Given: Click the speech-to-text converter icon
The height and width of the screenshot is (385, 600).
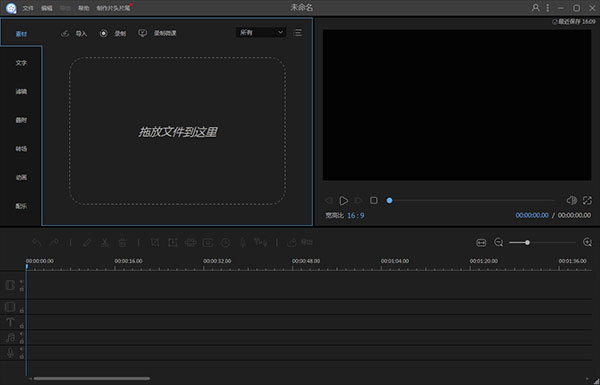Looking at the screenshot, I should [261, 243].
